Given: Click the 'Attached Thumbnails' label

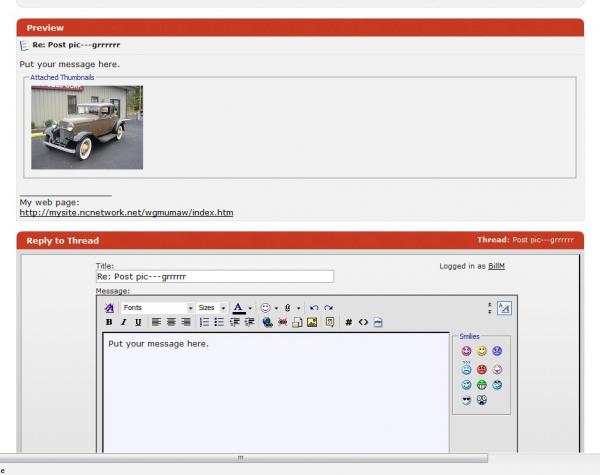Looking at the screenshot, I should coord(62,77).
